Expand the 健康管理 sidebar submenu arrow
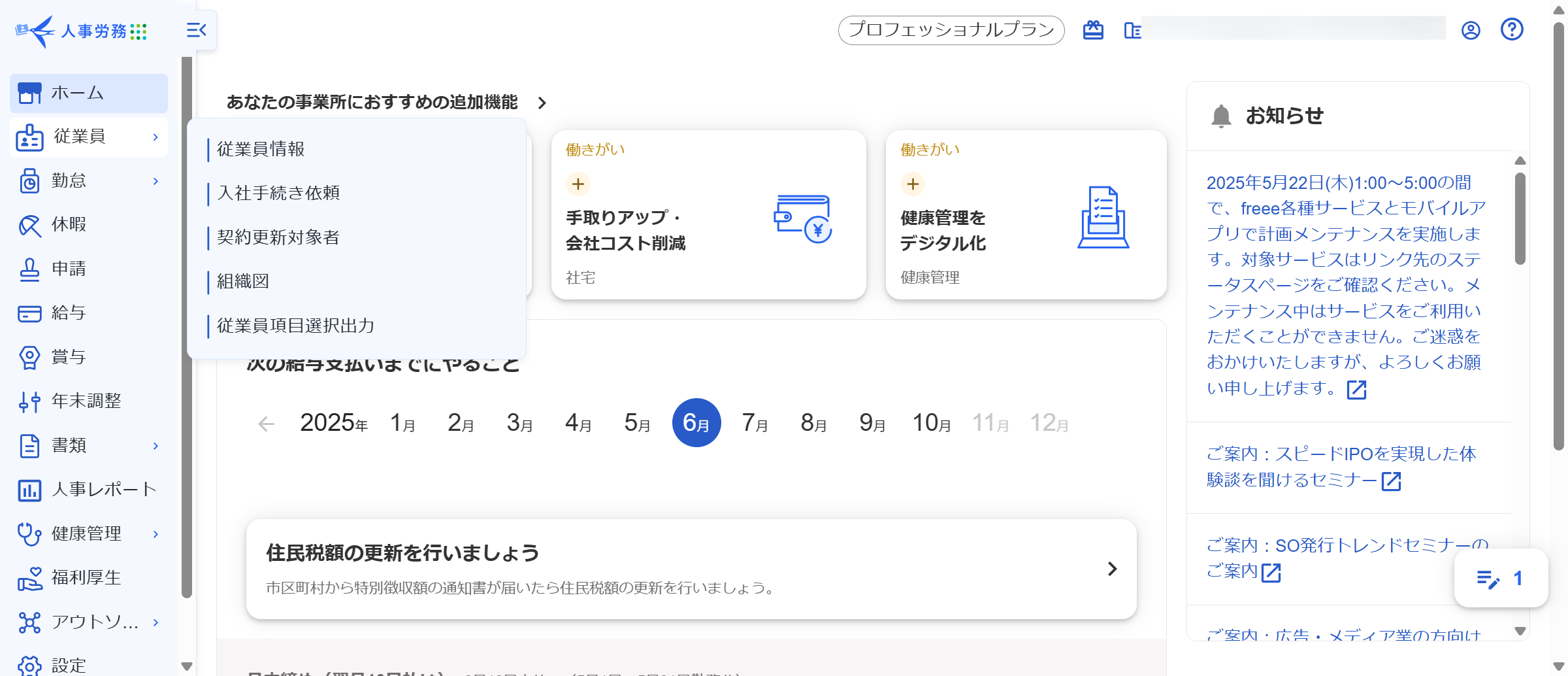The width and height of the screenshot is (1568, 676). [155, 534]
